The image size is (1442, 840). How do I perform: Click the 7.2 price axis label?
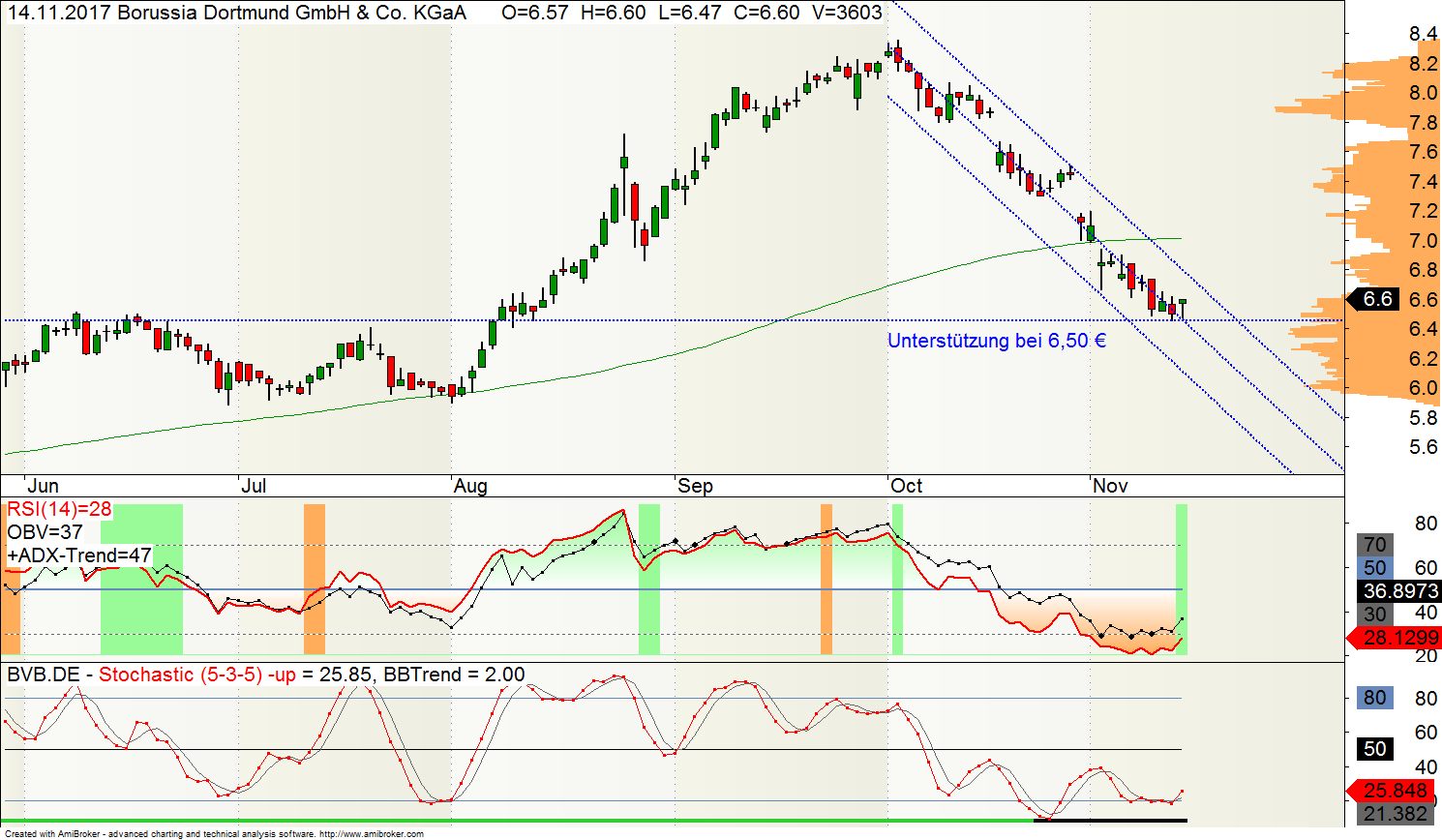click(x=1423, y=211)
